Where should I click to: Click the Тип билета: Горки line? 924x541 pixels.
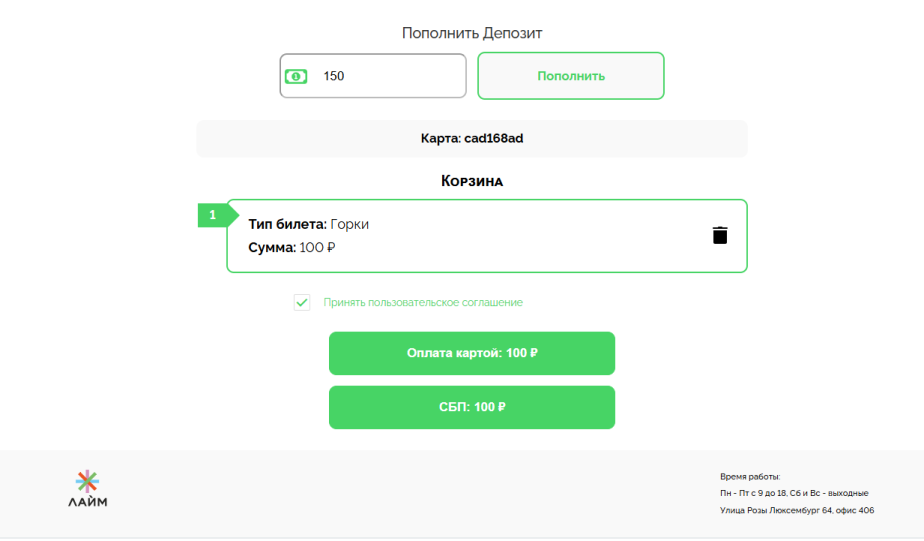point(309,224)
